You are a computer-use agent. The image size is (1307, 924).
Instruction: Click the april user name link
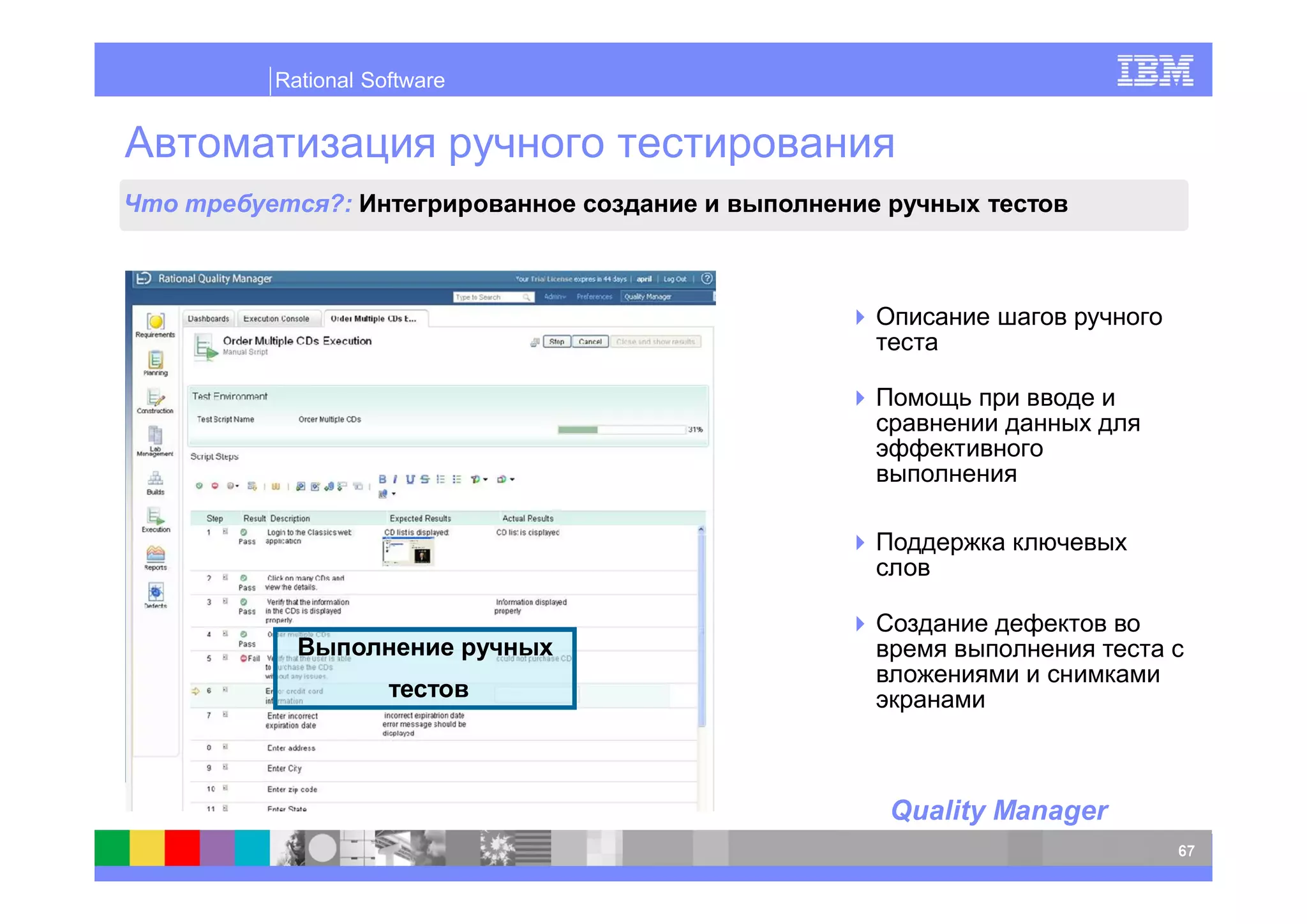(x=644, y=279)
